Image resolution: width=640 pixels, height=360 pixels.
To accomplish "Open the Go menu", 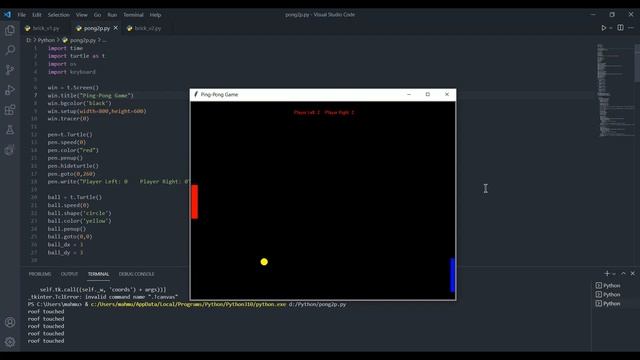I will (97, 15).
